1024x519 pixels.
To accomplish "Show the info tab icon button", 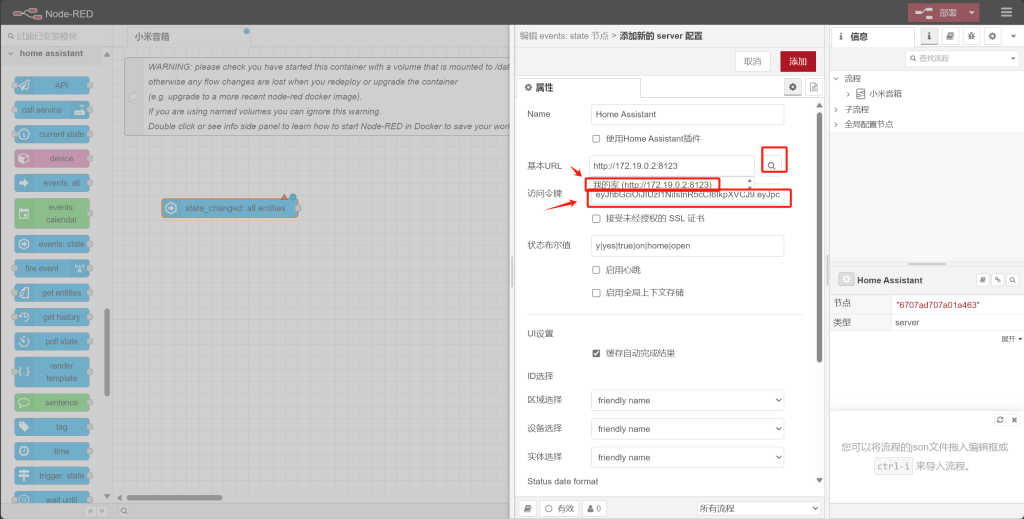I will 929,37.
